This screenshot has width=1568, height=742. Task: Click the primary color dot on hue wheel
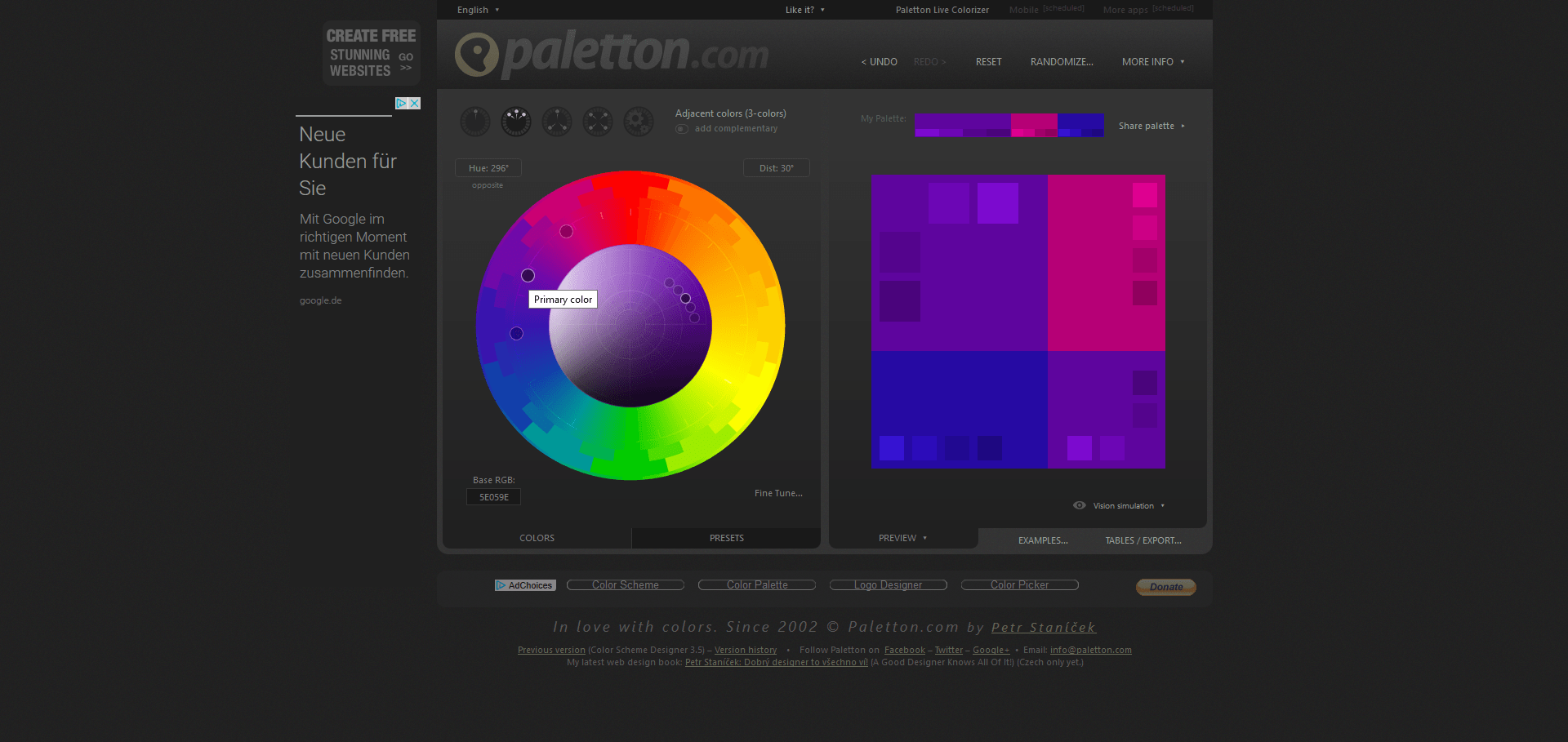528,276
